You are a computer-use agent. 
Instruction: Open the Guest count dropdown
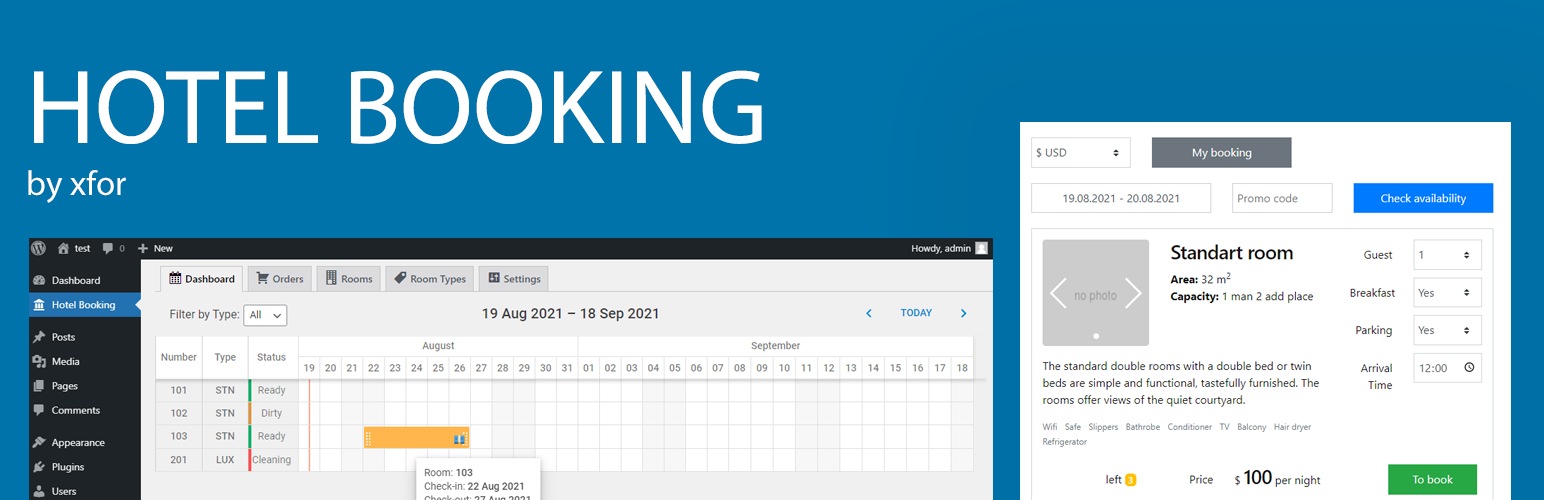click(1447, 255)
